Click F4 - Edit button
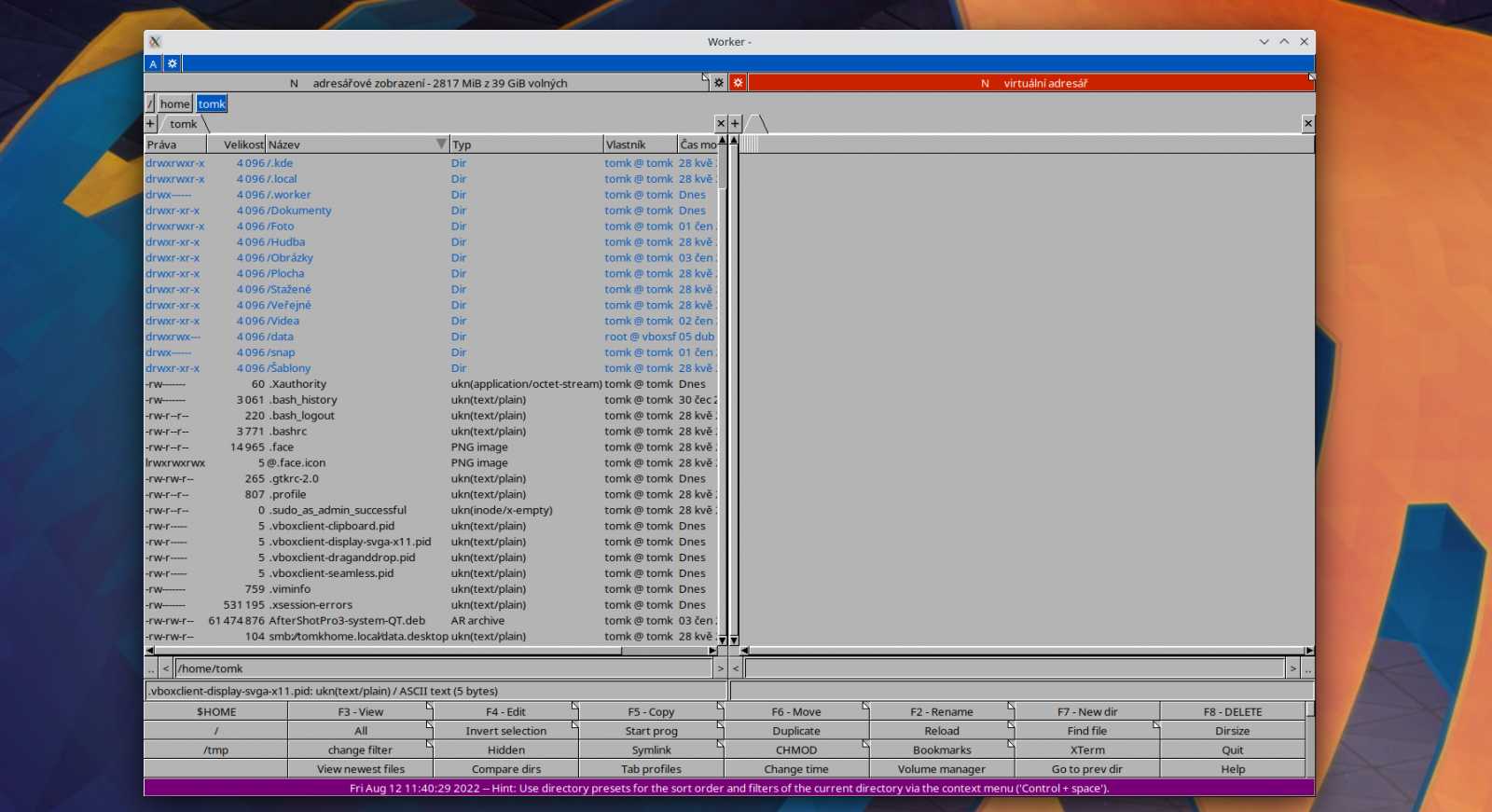1492x812 pixels. click(506, 711)
